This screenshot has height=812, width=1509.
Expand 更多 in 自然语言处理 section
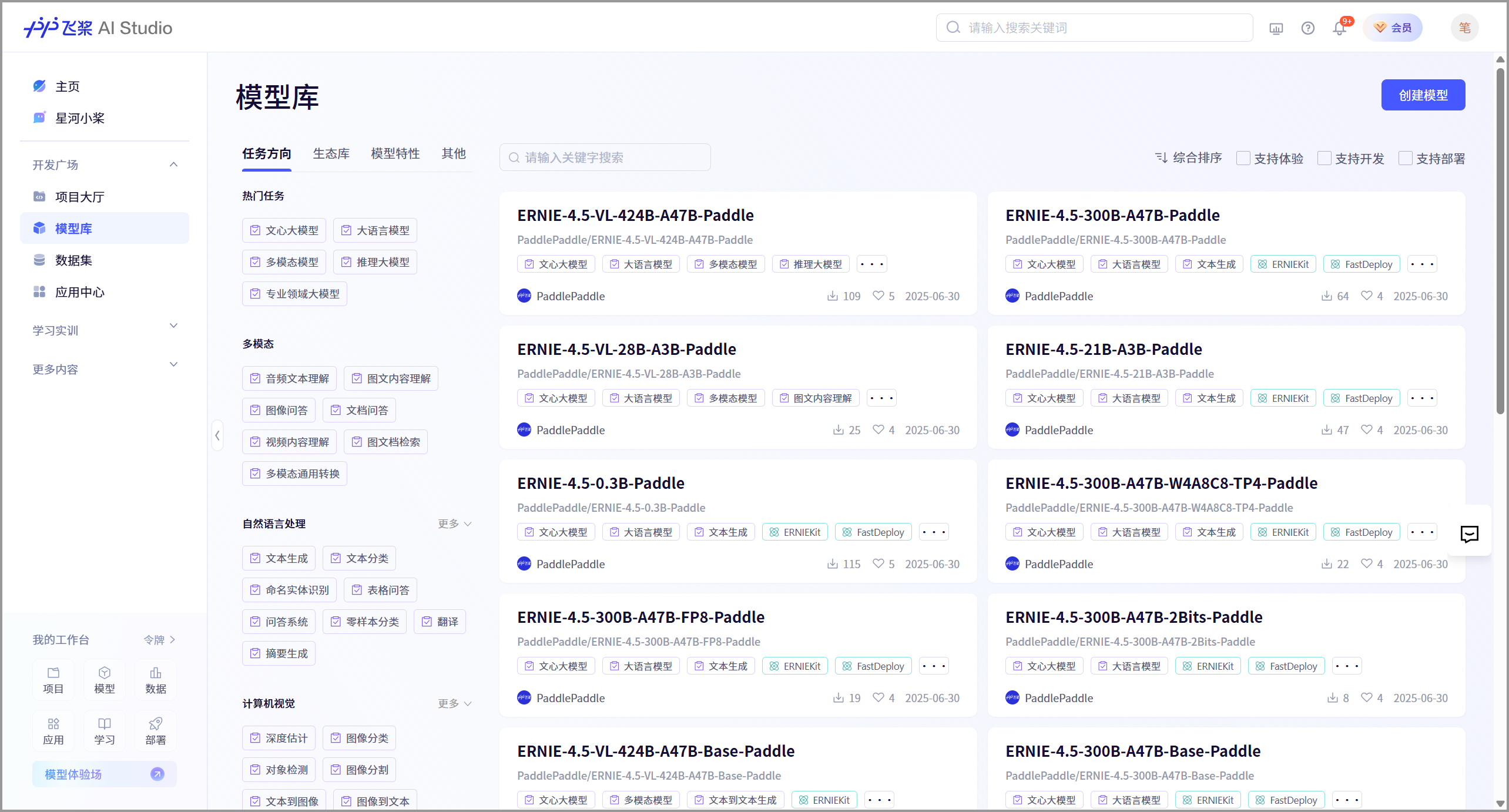pos(454,524)
